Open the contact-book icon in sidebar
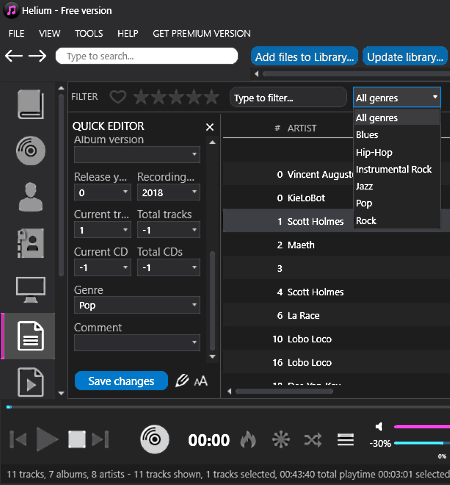Image resolution: width=450 pixels, height=485 pixels. pyautogui.click(x=30, y=243)
